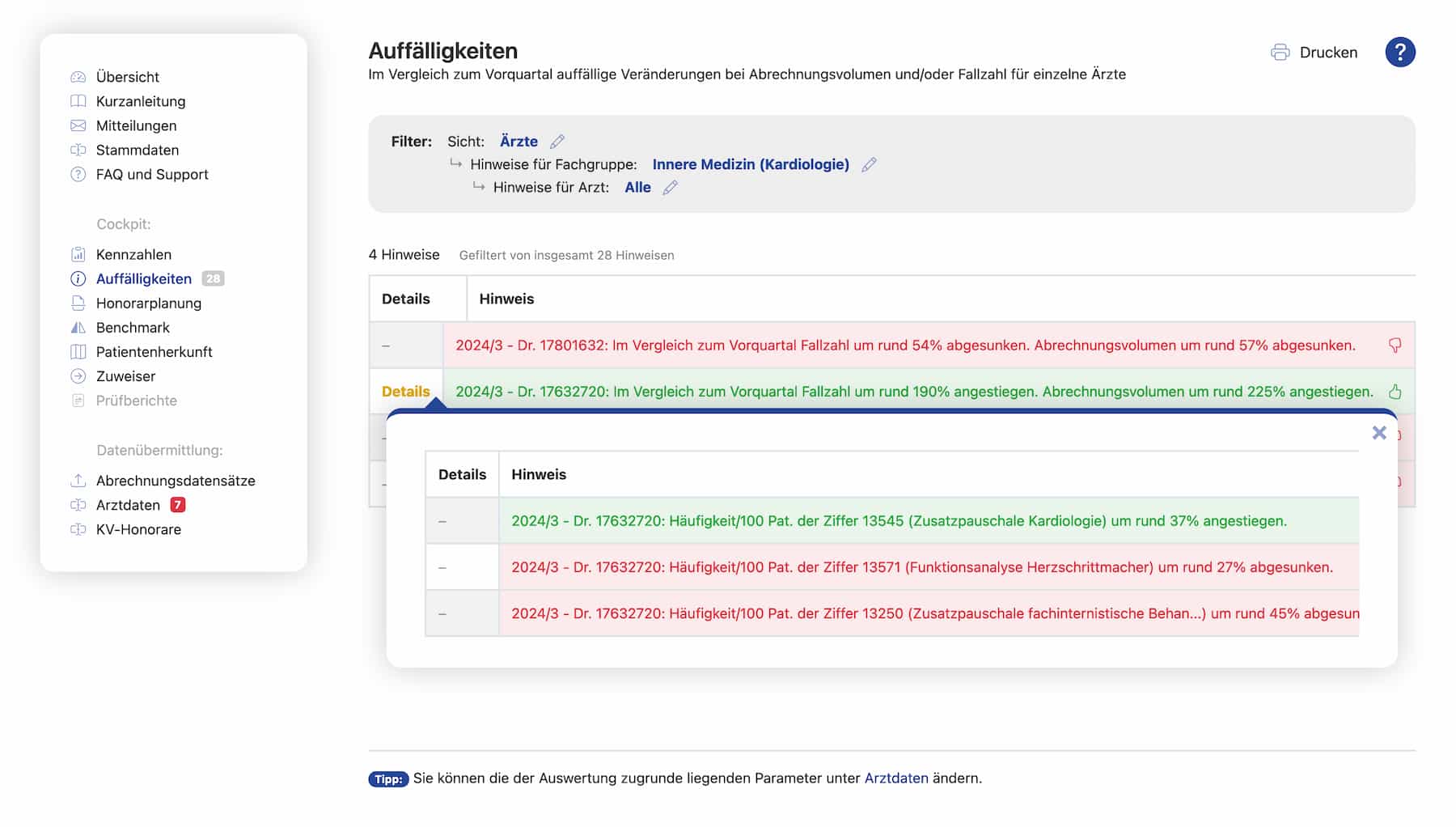
Task: Close the details popup with the X
Action: pos(1379,433)
